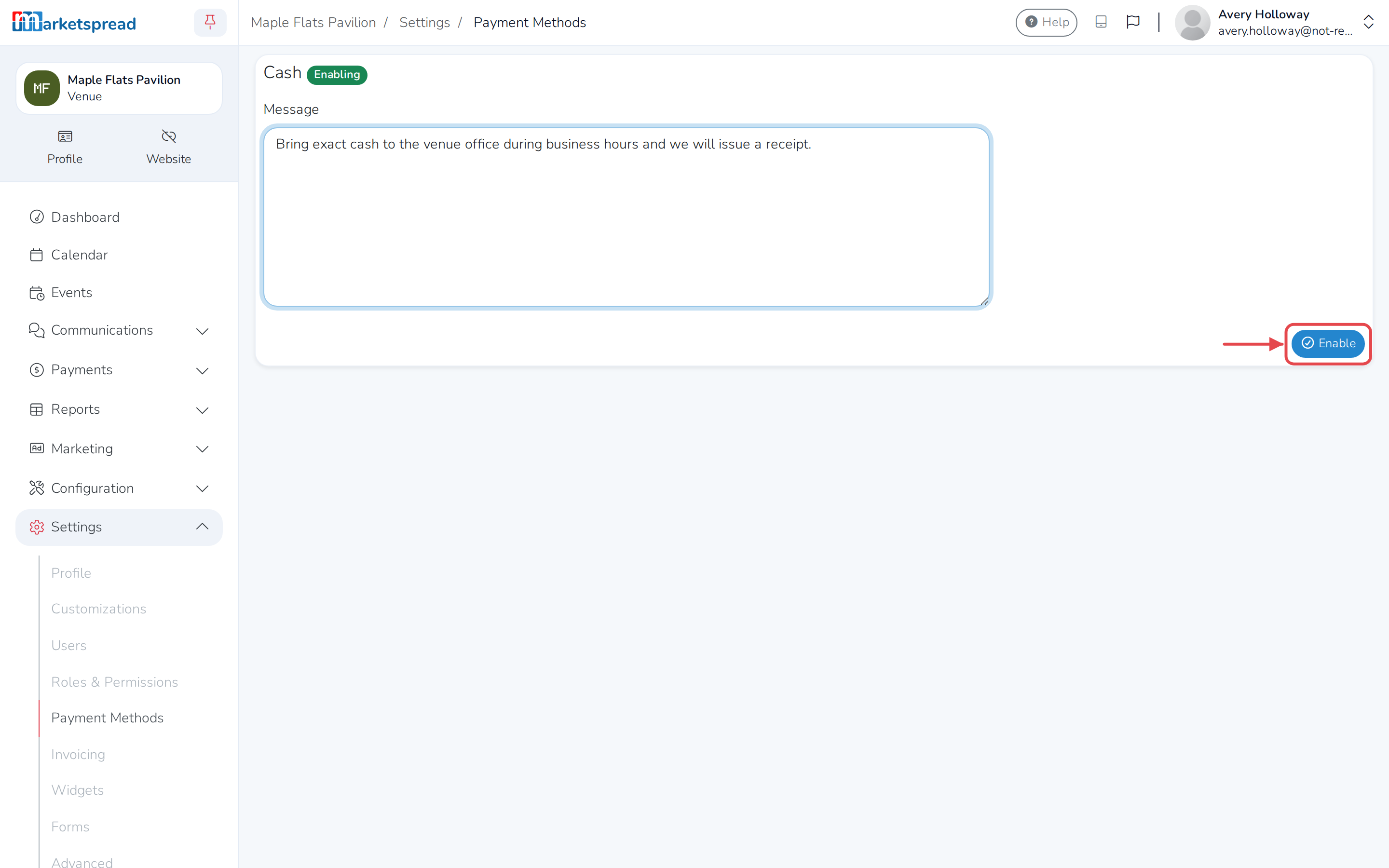Open Invoicing under Settings
Screen dimensions: 1389x868
(x=78, y=754)
